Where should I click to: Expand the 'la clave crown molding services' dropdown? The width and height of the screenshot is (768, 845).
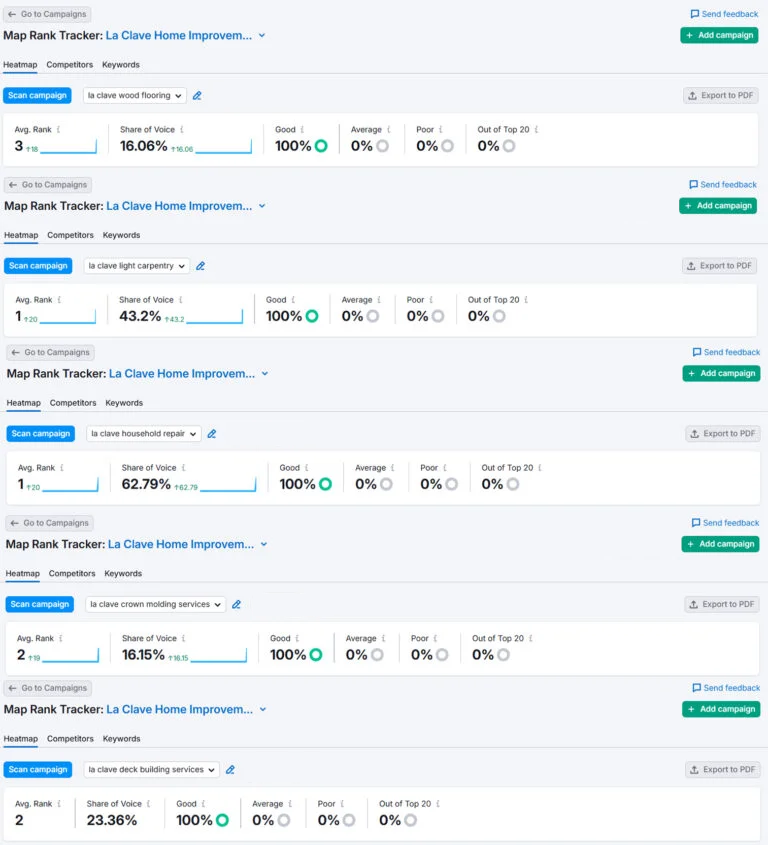coord(155,605)
